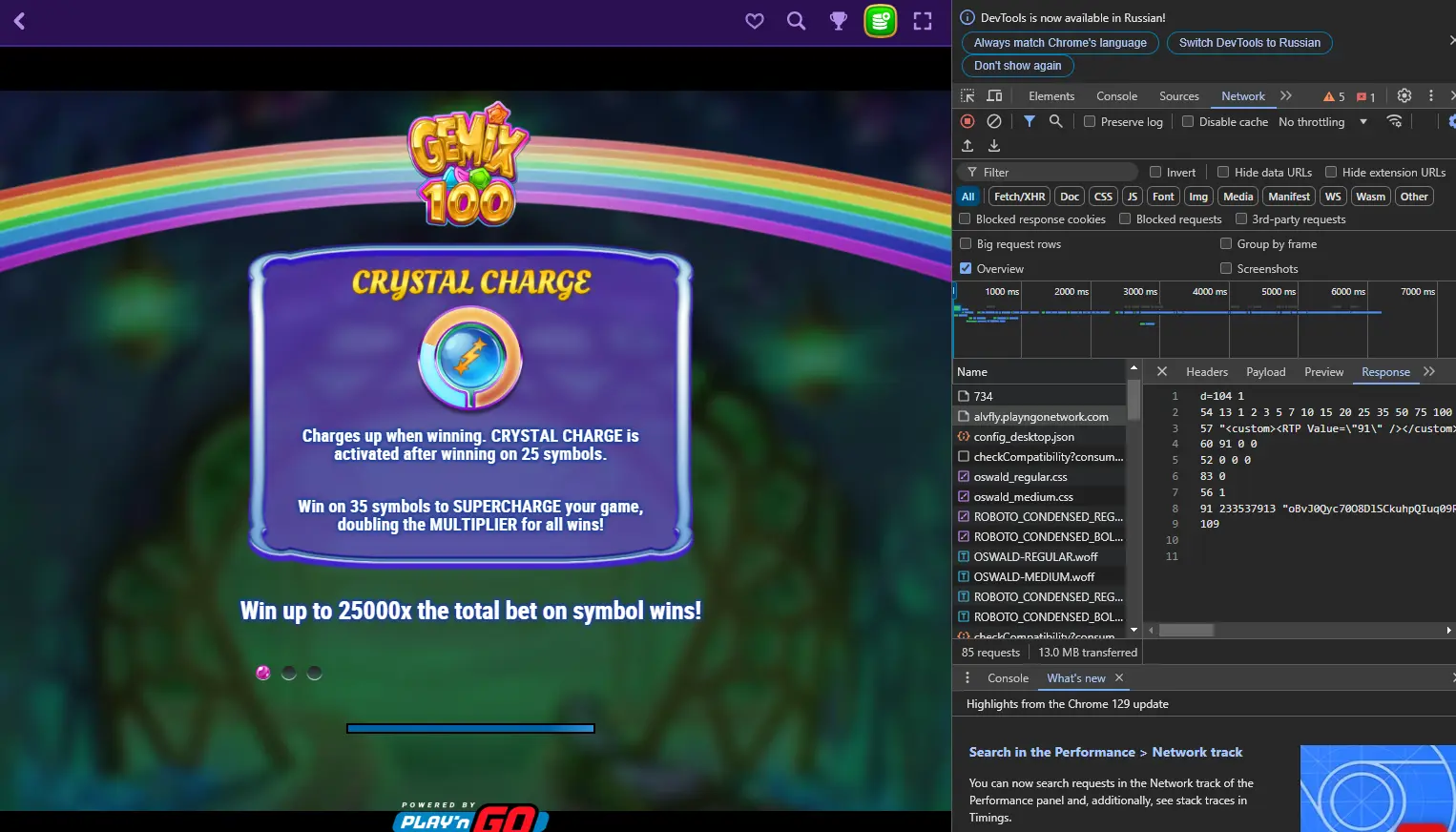Check Hide data URLs
Screen dimensions: 1456x832
1223,172
